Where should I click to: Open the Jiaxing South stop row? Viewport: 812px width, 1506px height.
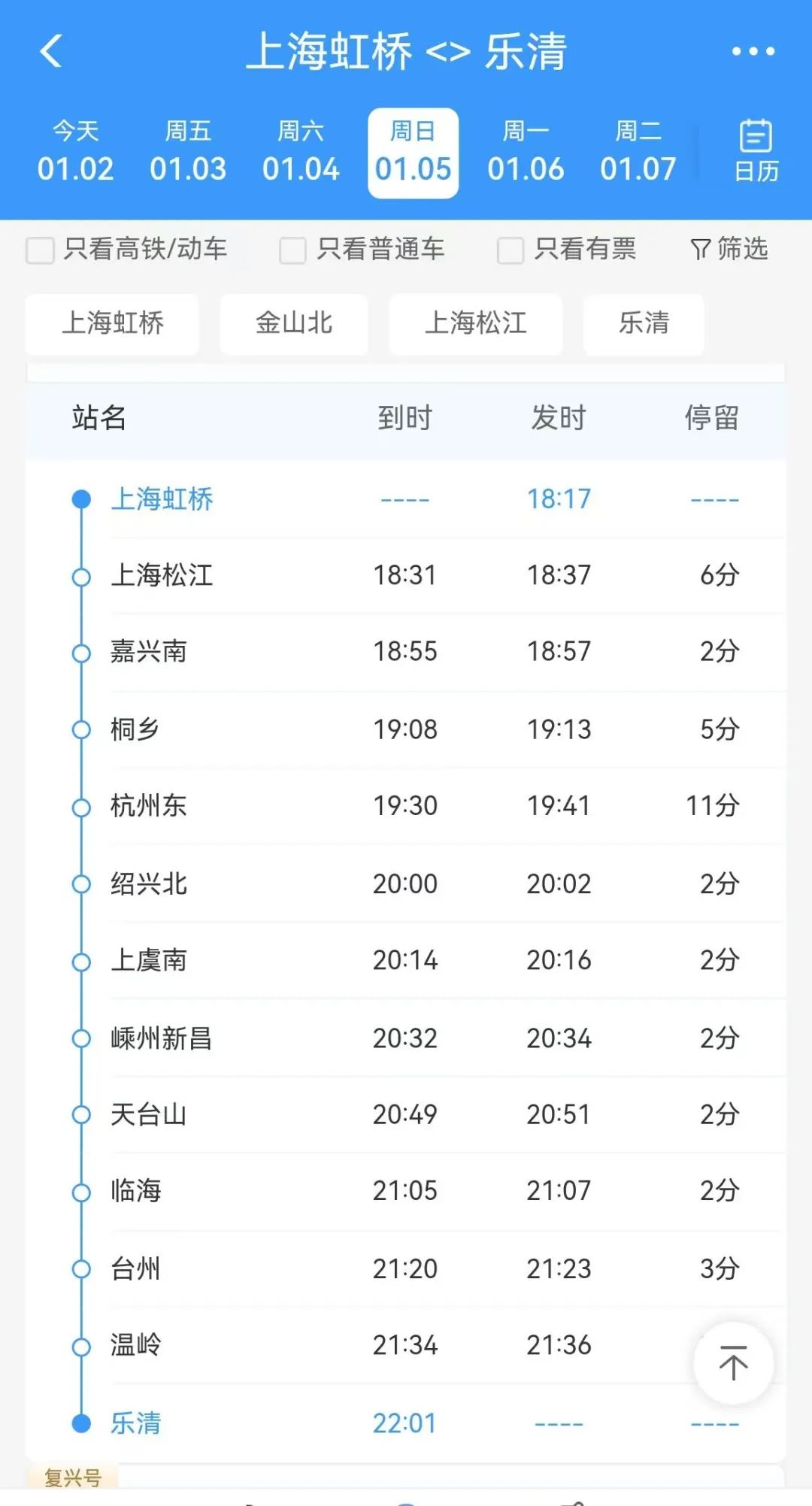pos(406,652)
